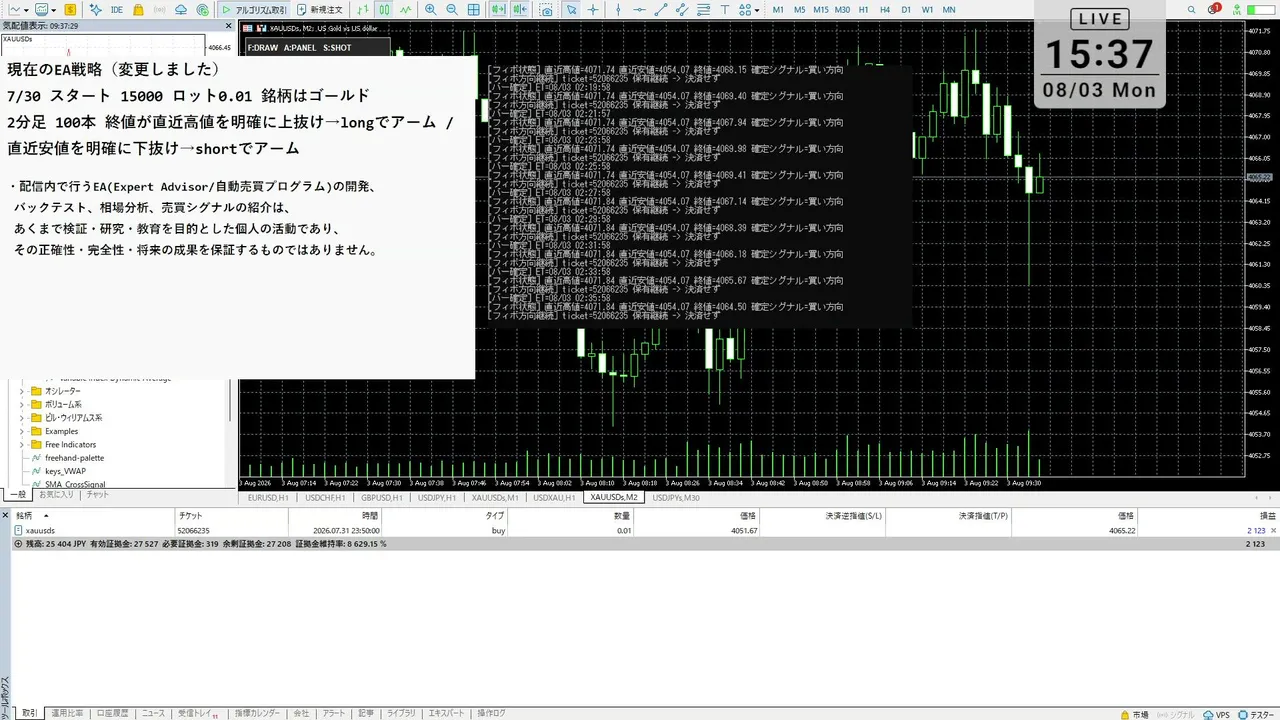Click the tile windows grid icon

point(473,9)
